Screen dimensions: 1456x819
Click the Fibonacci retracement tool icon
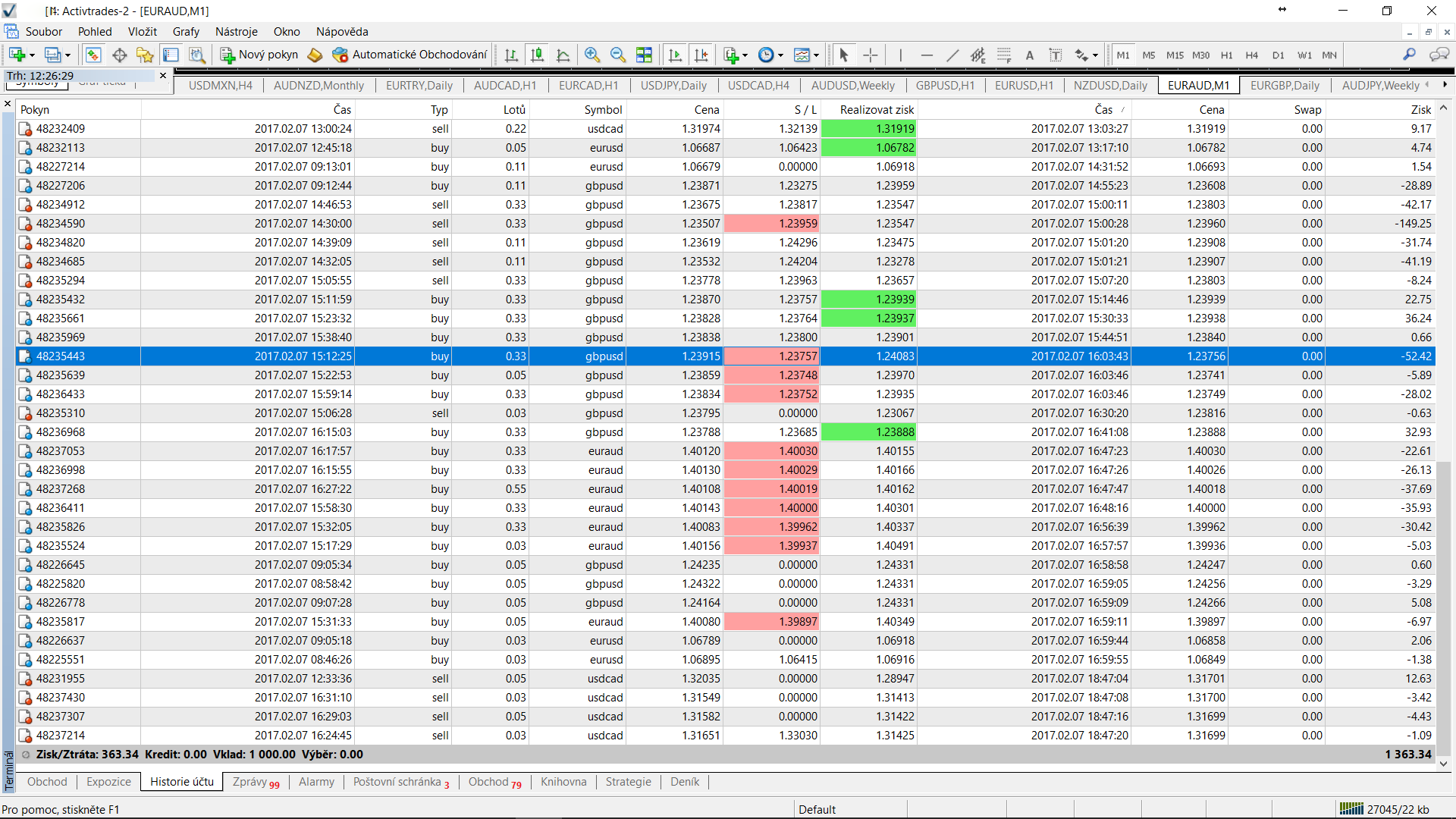tap(1004, 55)
